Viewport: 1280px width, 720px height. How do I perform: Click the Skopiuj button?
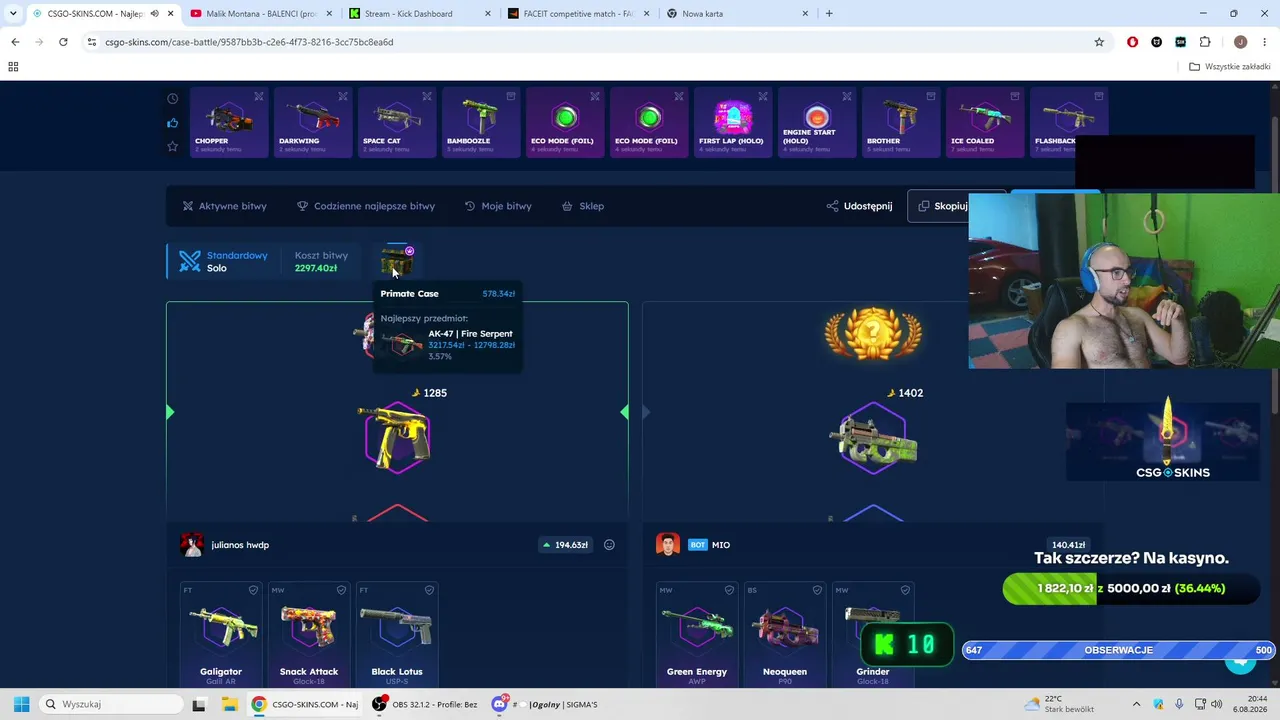click(943, 206)
